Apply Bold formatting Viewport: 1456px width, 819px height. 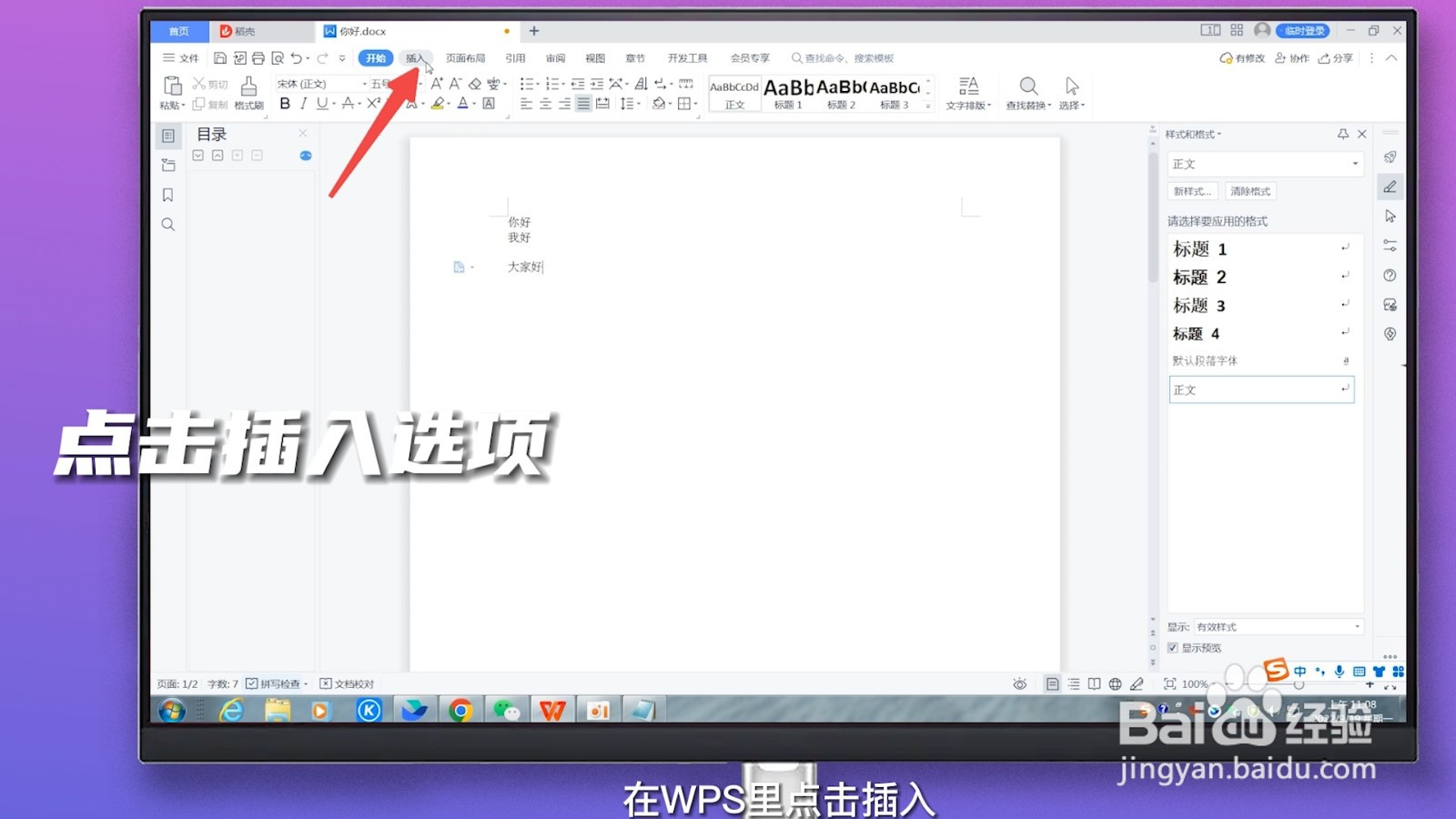(285, 104)
